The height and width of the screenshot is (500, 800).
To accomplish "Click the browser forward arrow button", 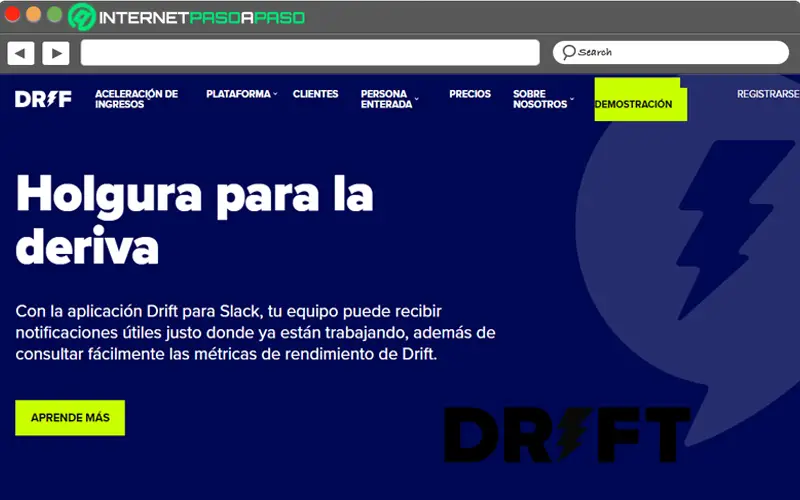I will tap(56, 53).
